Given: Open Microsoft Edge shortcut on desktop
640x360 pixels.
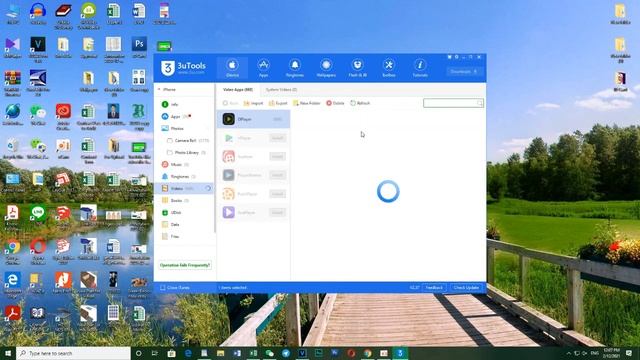Looking at the screenshot, I should (13, 283).
